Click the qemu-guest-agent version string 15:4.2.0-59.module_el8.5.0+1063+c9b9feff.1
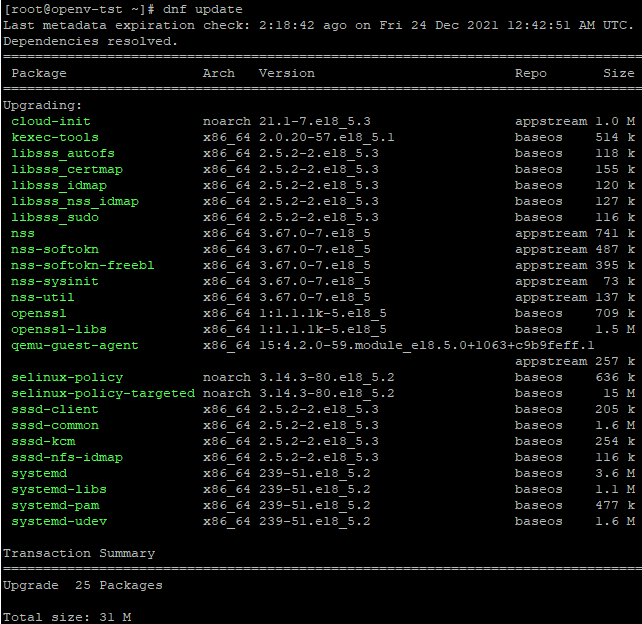The width and height of the screenshot is (642, 624). click(x=426, y=345)
